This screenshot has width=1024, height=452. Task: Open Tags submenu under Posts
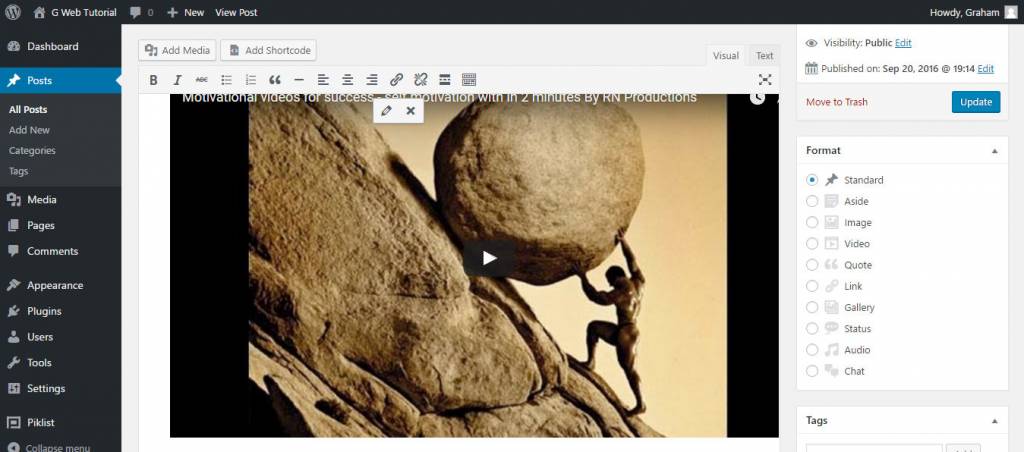point(18,171)
